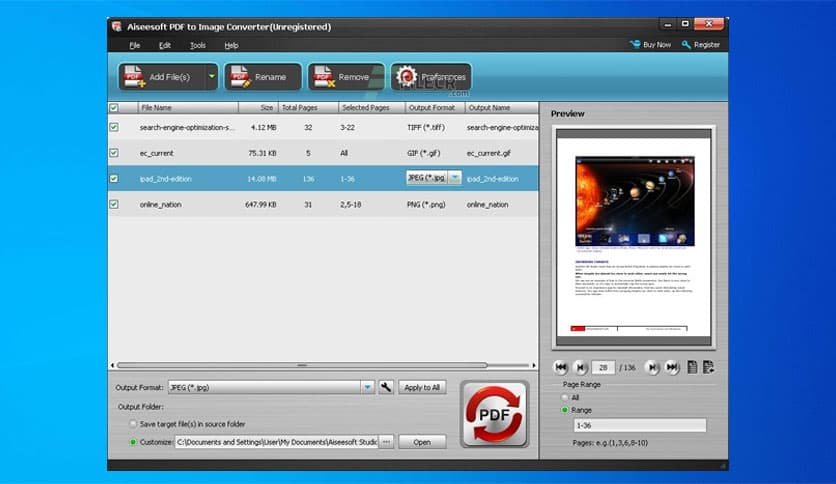This screenshot has height=484, width=836.
Task: Click the Buy Now link
Action: tap(650, 45)
